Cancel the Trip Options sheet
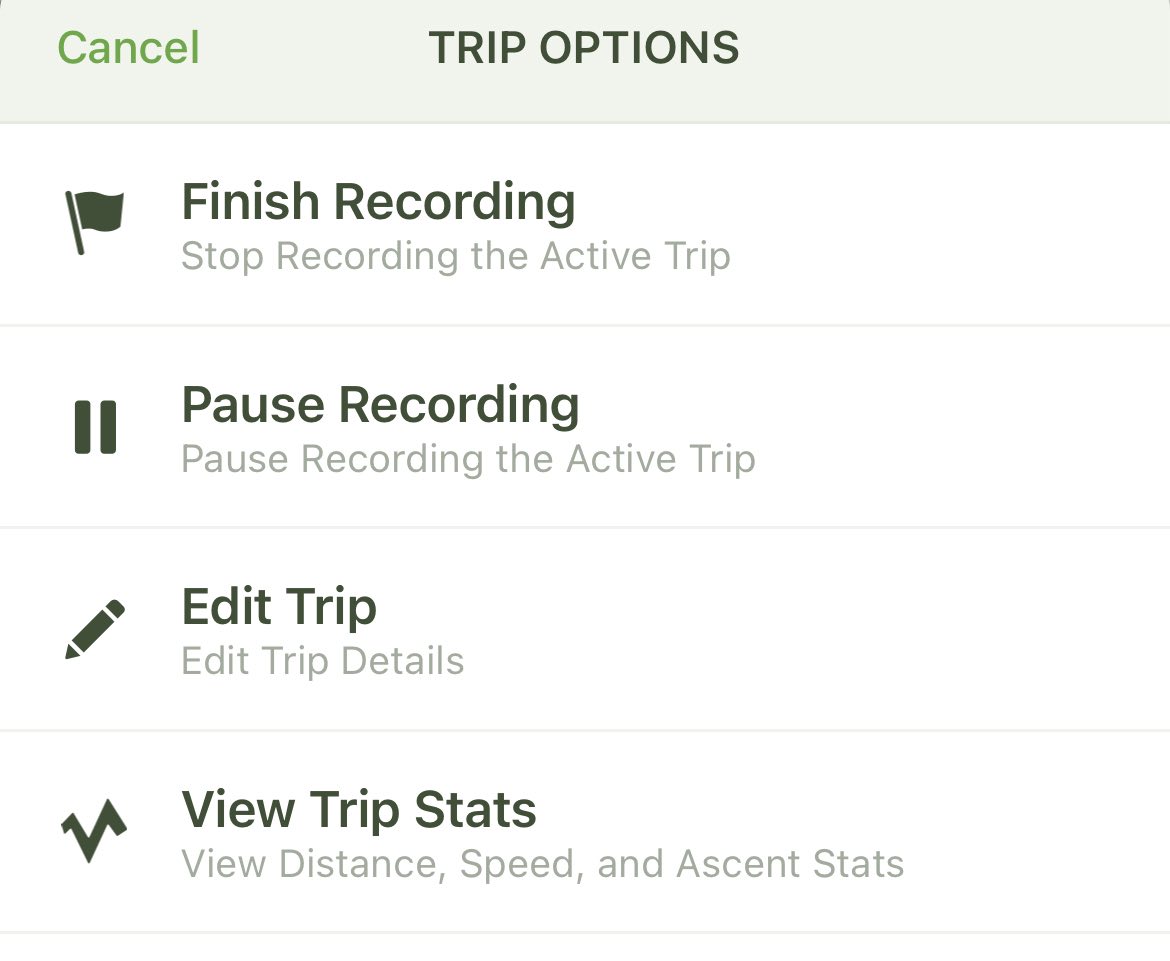1170x961 pixels. click(128, 48)
